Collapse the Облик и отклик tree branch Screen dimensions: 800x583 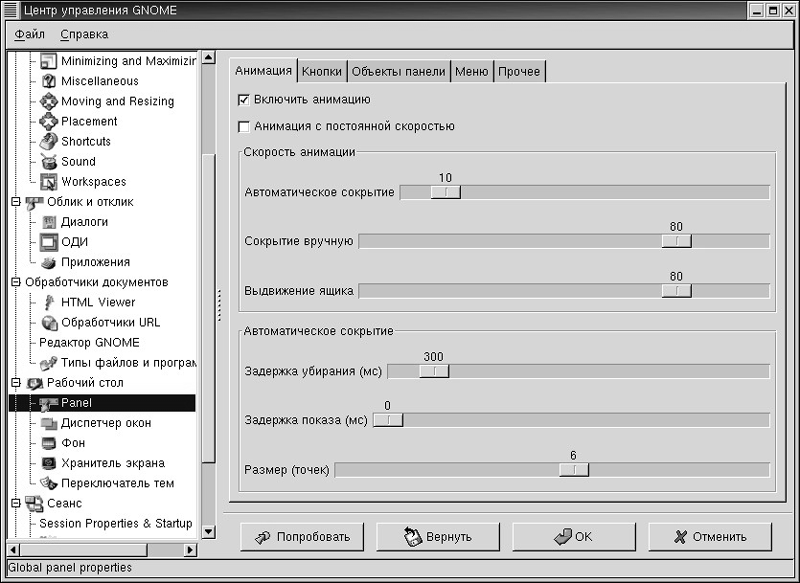pyautogui.click(x=15, y=202)
